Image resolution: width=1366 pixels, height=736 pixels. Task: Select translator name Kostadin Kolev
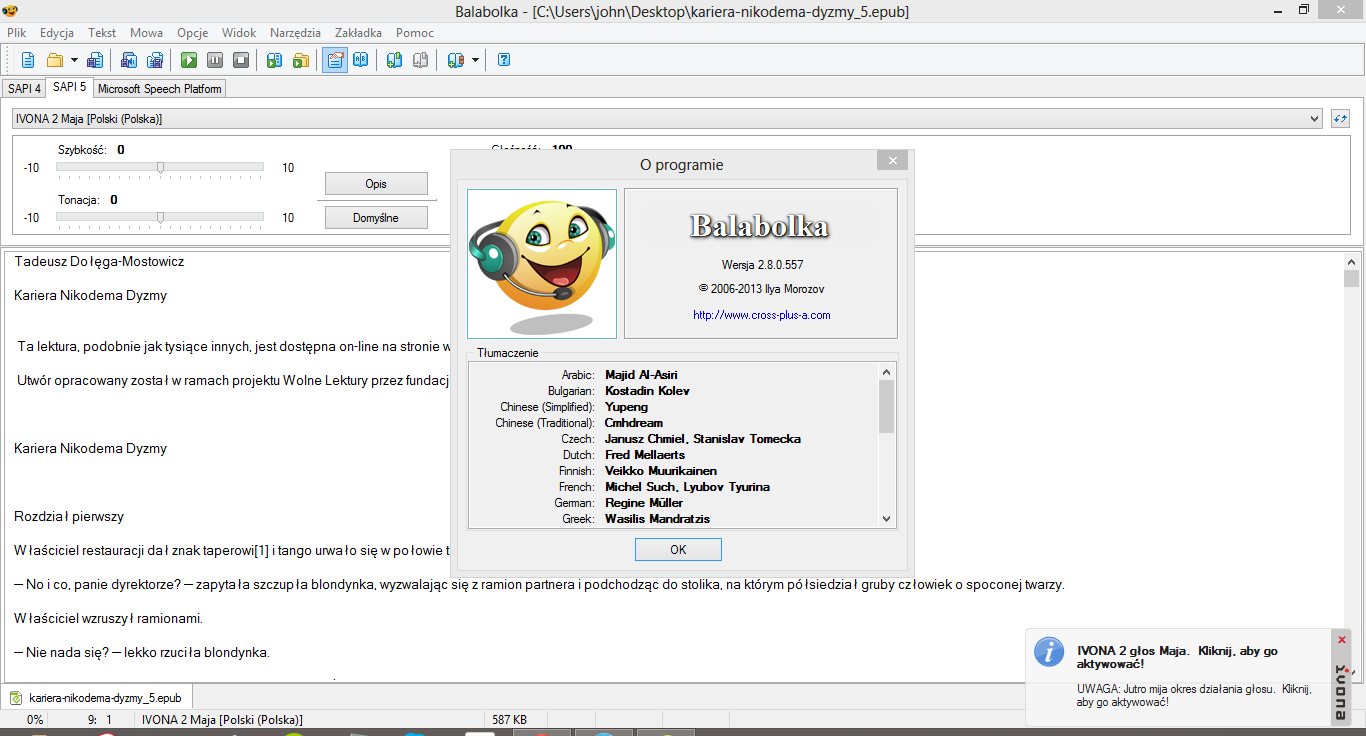click(647, 391)
